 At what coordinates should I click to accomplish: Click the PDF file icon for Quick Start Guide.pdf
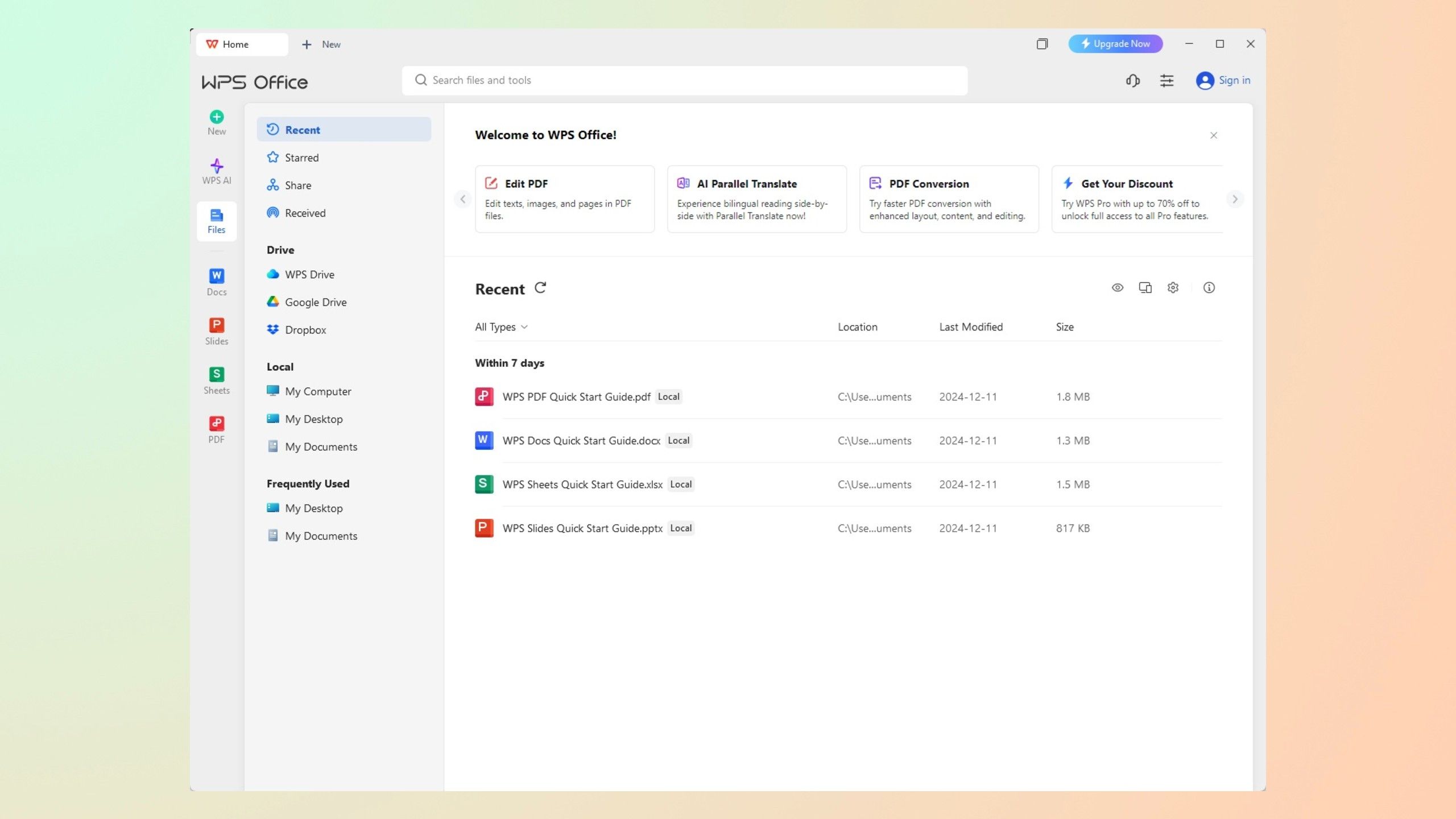(484, 396)
